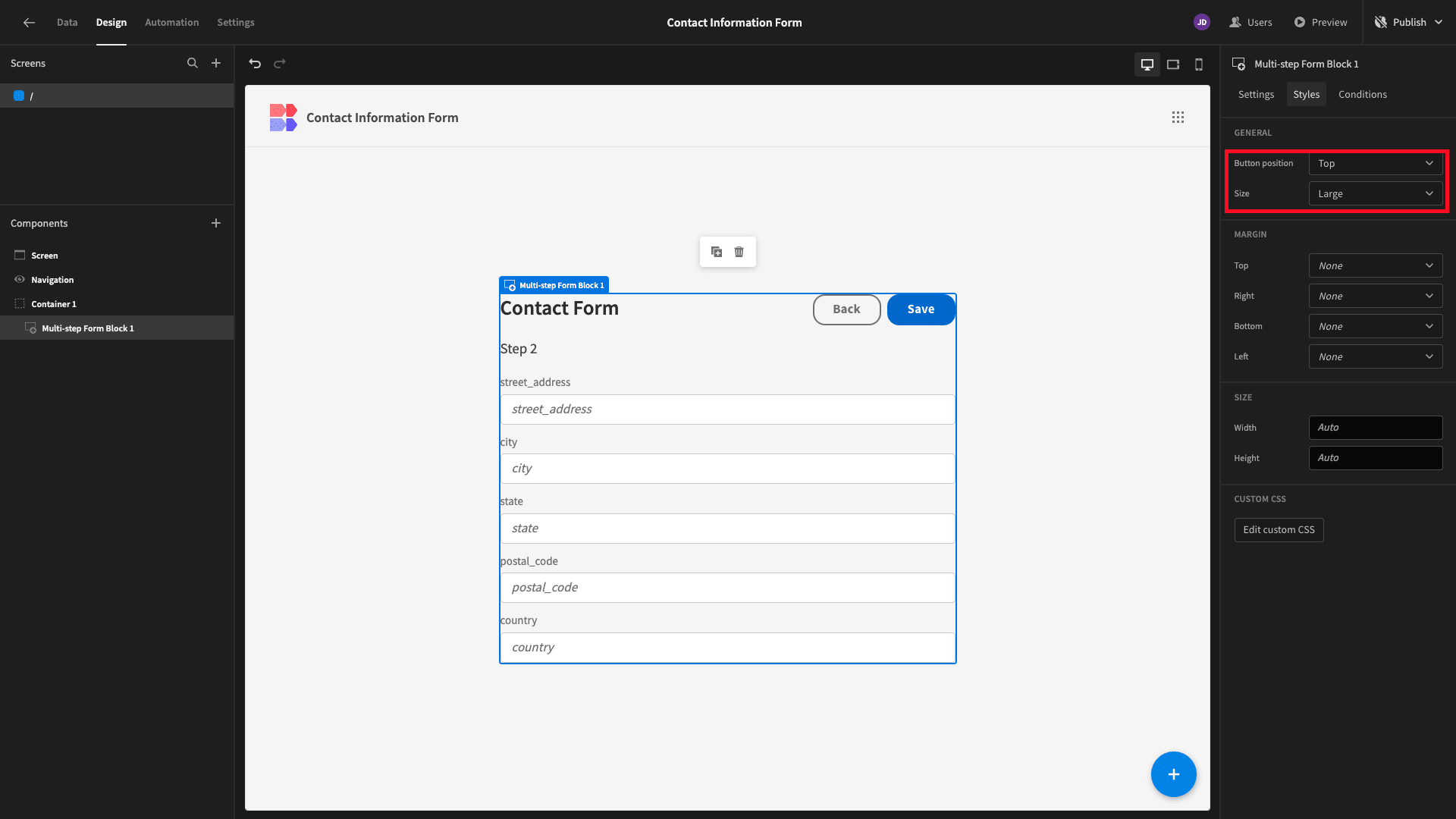Add a component via Components plus icon
The width and height of the screenshot is (1456, 819).
click(216, 223)
